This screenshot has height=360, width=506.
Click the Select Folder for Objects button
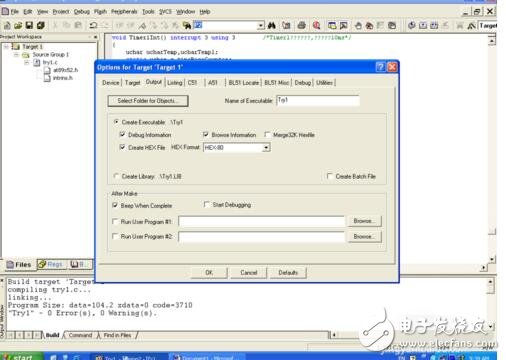(148, 101)
